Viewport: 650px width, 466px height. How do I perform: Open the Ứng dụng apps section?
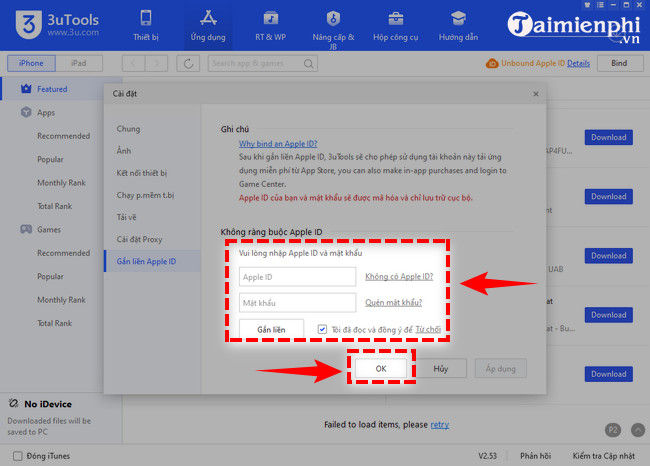pos(211,25)
